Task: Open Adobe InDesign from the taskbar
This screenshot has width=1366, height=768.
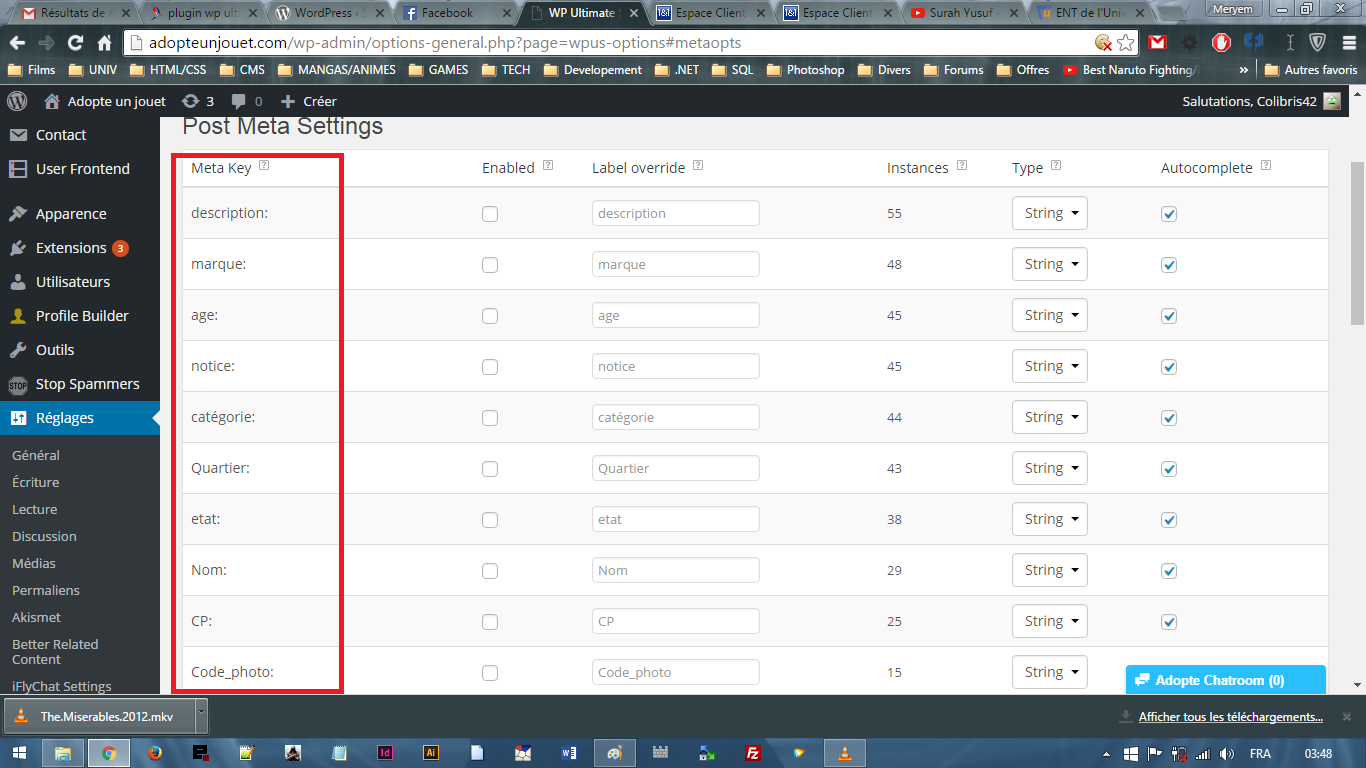Action: [385, 753]
